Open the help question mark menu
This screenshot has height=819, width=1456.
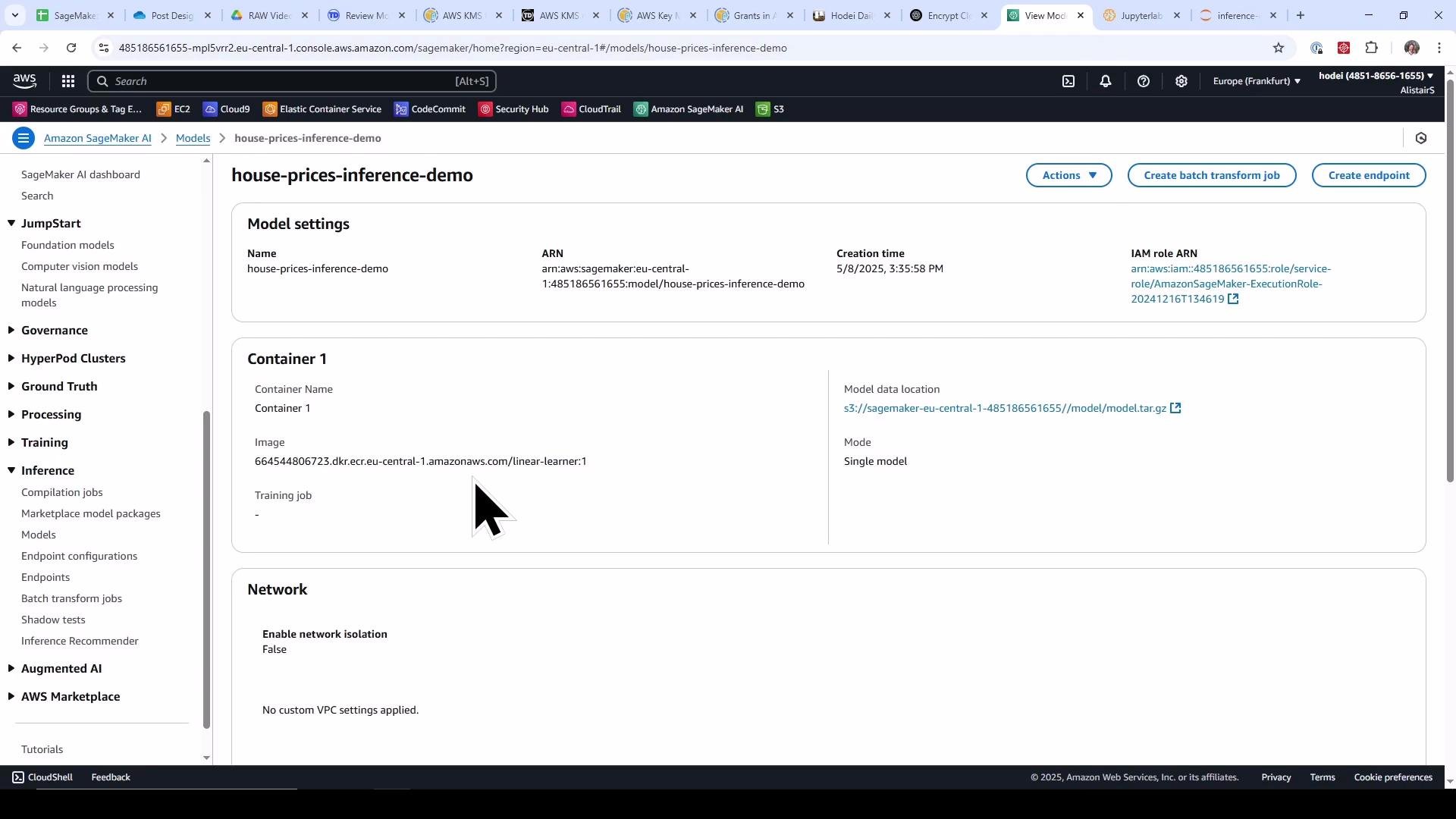(x=1144, y=81)
